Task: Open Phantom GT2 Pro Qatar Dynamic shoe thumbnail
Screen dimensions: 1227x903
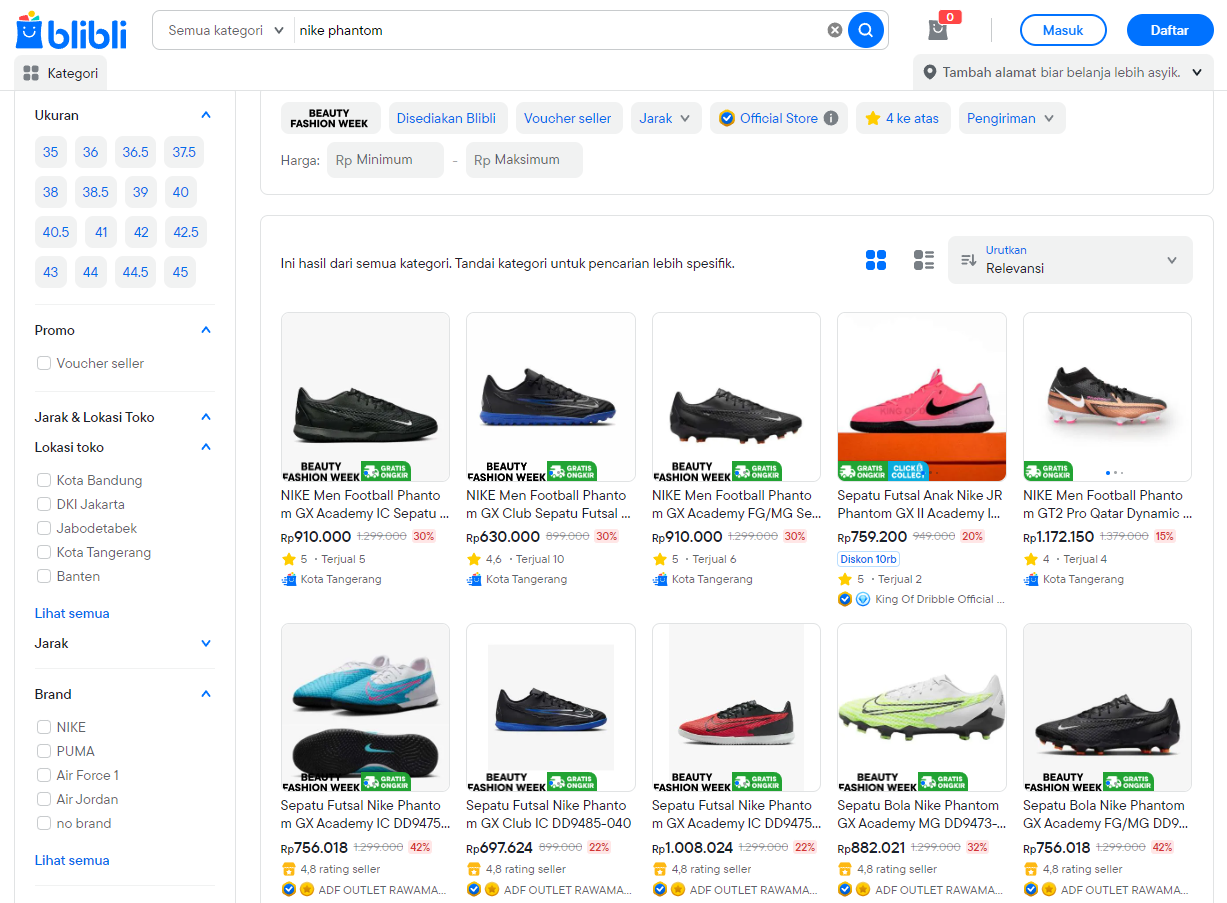Action: pos(1107,397)
